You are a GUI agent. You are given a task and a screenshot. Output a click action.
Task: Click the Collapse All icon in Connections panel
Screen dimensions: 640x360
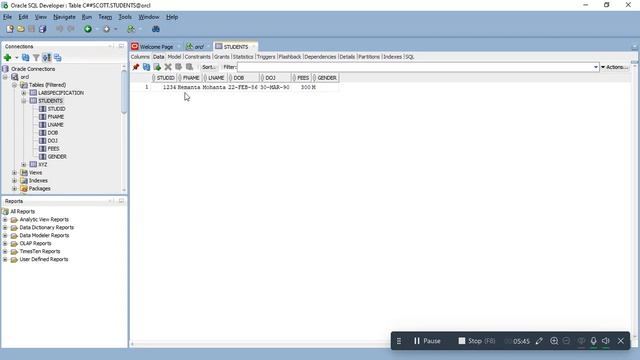coord(58,58)
